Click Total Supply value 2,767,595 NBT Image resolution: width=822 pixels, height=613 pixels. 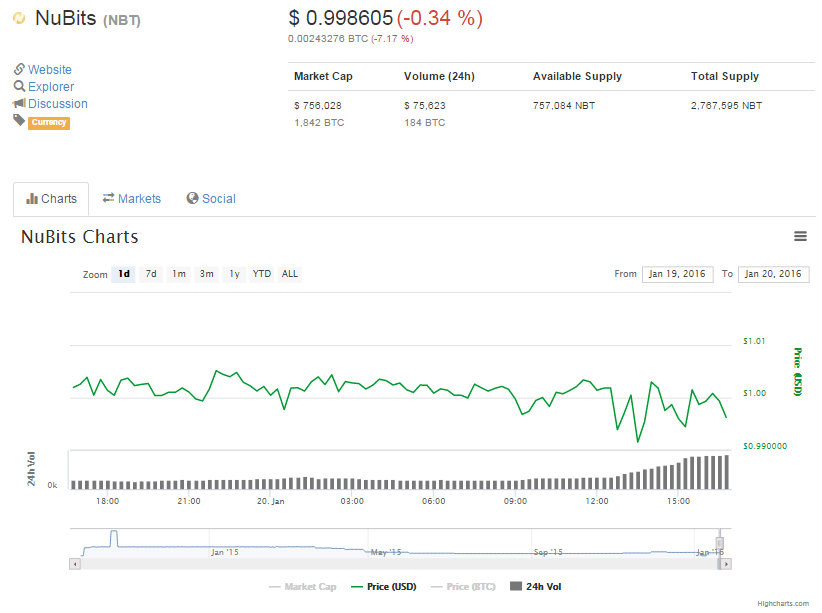click(x=727, y=105)
